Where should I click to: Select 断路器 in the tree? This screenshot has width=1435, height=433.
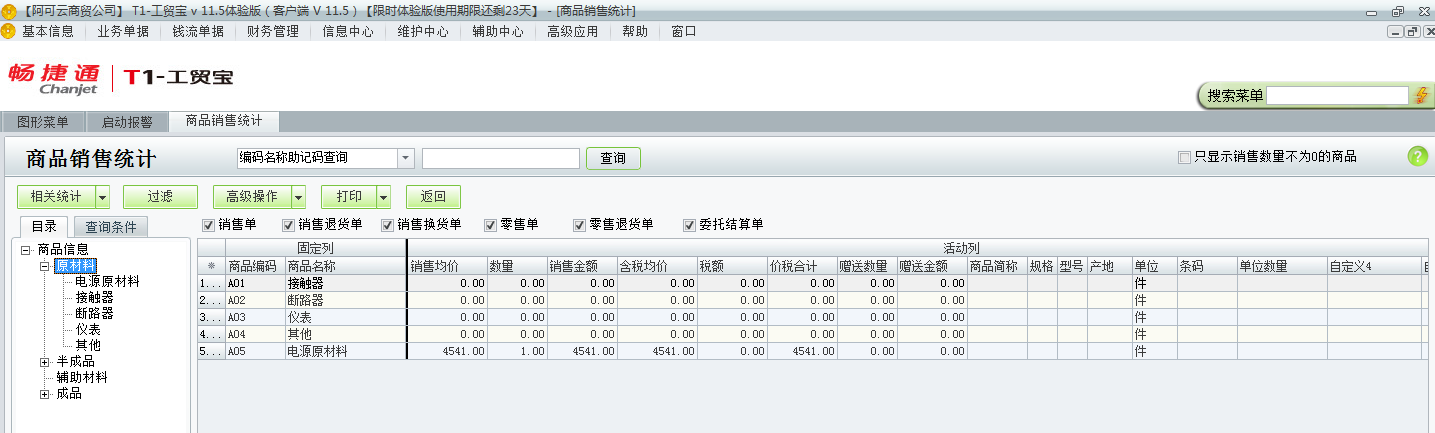click(94, 313)
